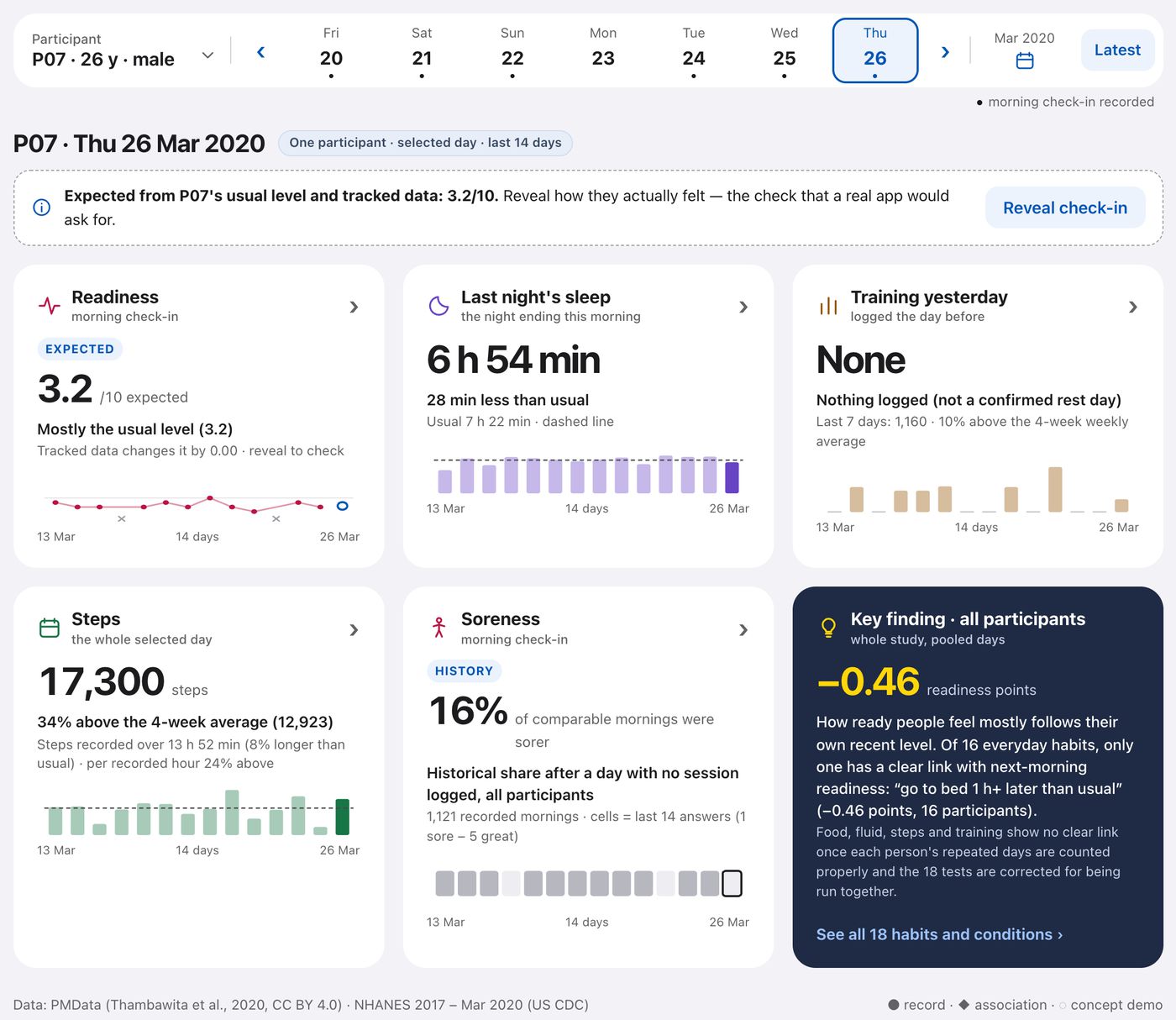
Task: Click the scope pill 'One participant · selected day'
Action: coord(425,143)
